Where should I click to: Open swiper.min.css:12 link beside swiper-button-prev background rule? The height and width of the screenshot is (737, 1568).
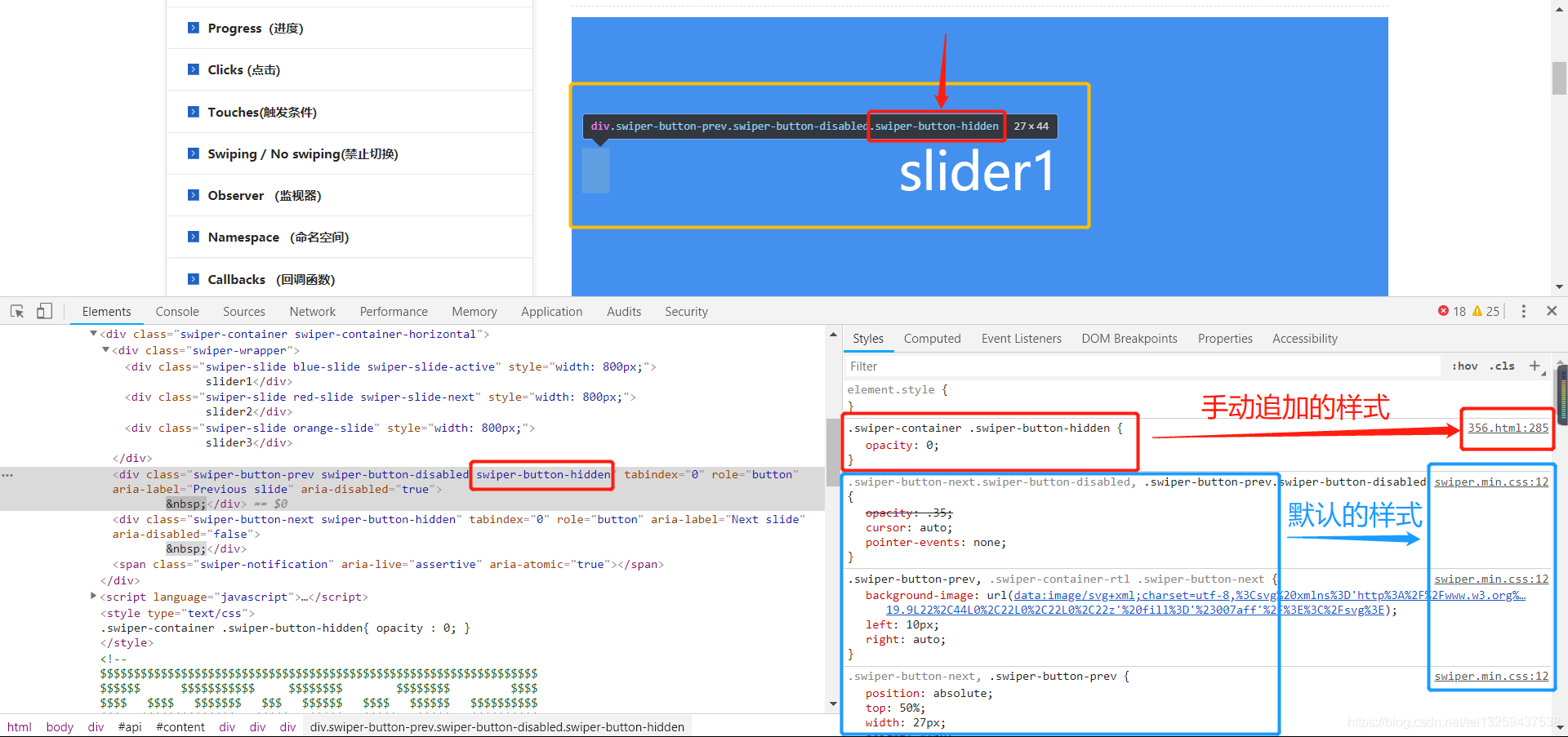coord(1491,579)
